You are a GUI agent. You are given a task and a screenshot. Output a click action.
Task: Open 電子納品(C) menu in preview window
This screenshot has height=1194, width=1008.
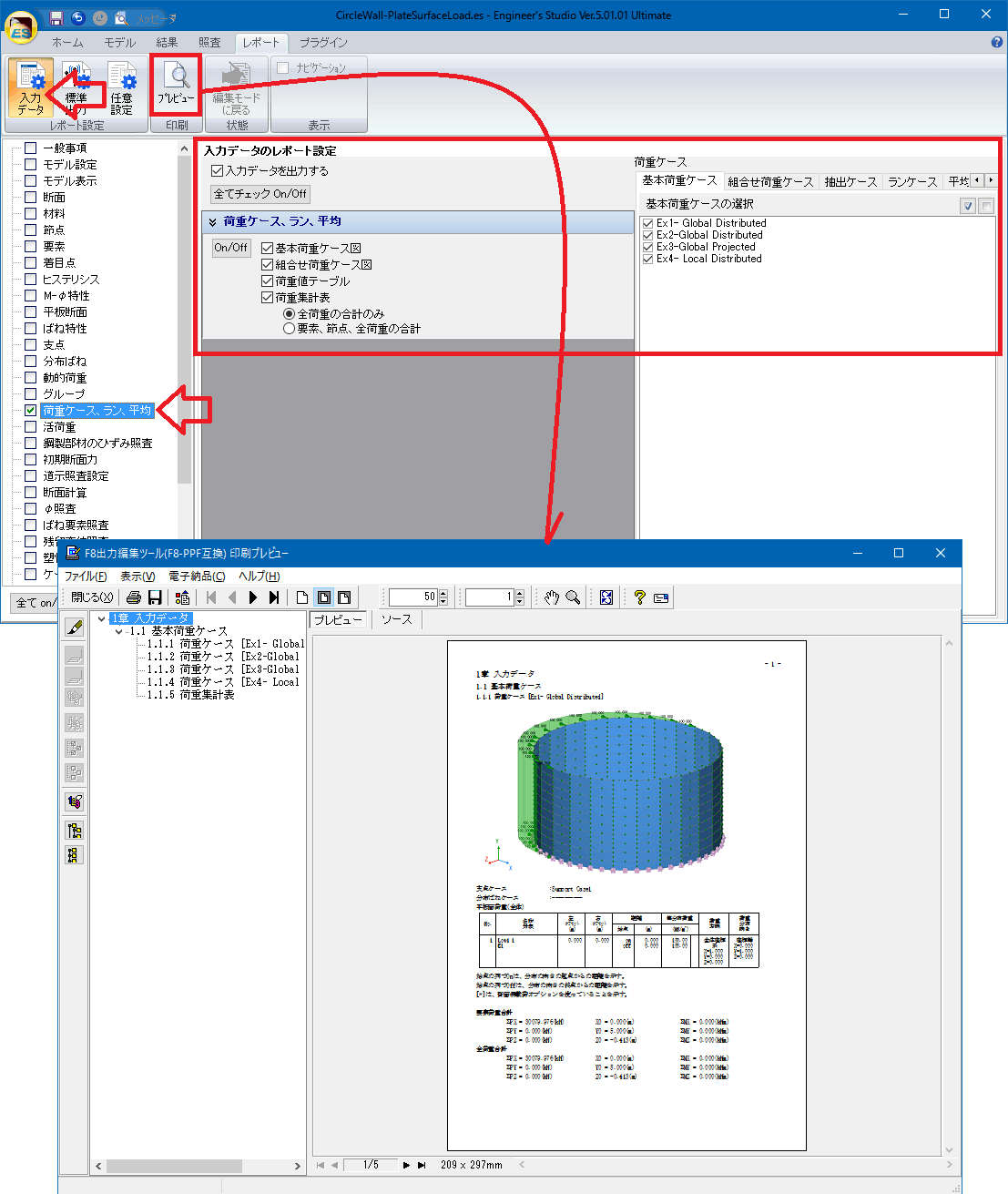tap(197, 577)
